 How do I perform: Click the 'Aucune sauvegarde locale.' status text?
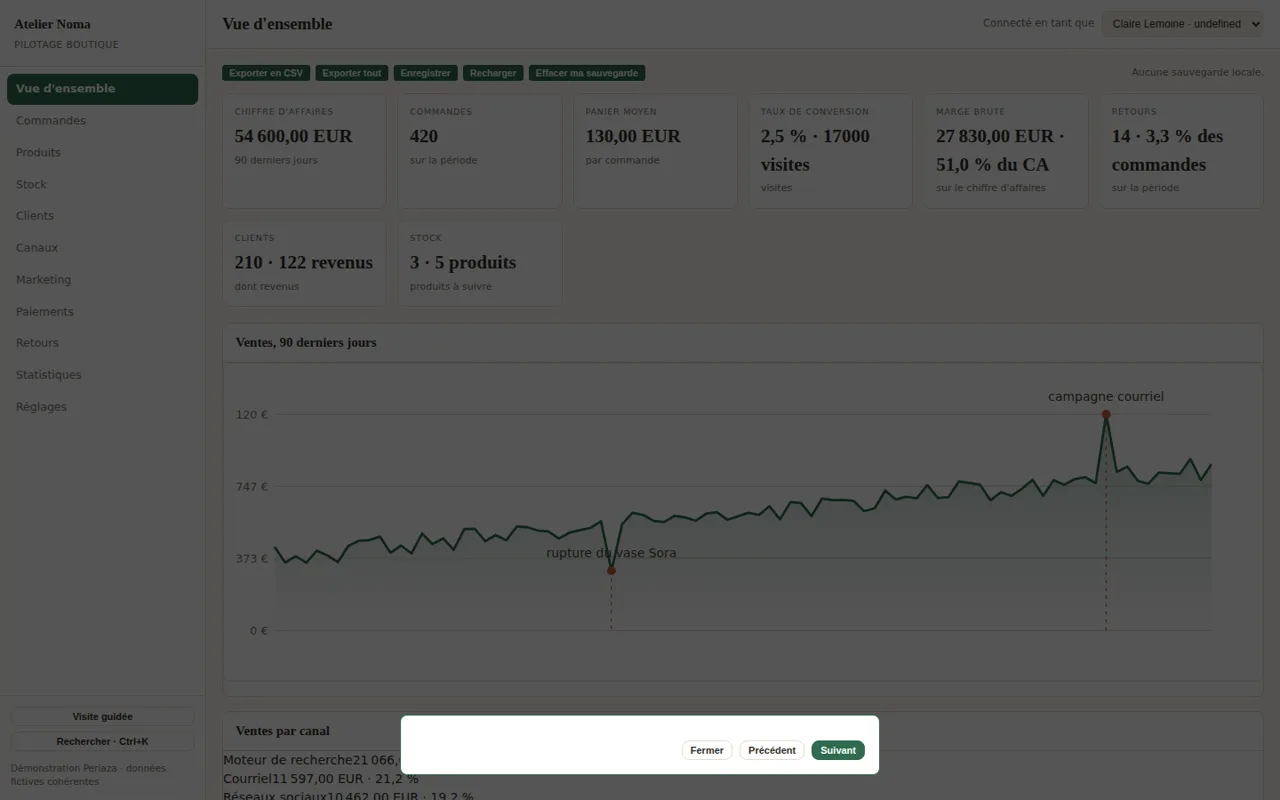point(1198,73)
